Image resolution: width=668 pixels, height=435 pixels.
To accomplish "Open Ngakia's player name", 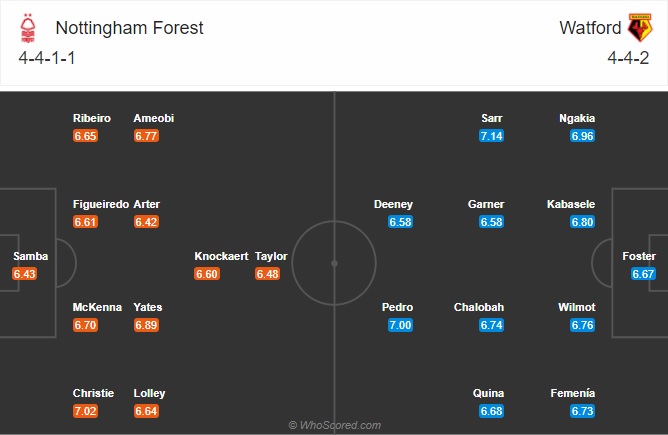I will click(577, 118).
